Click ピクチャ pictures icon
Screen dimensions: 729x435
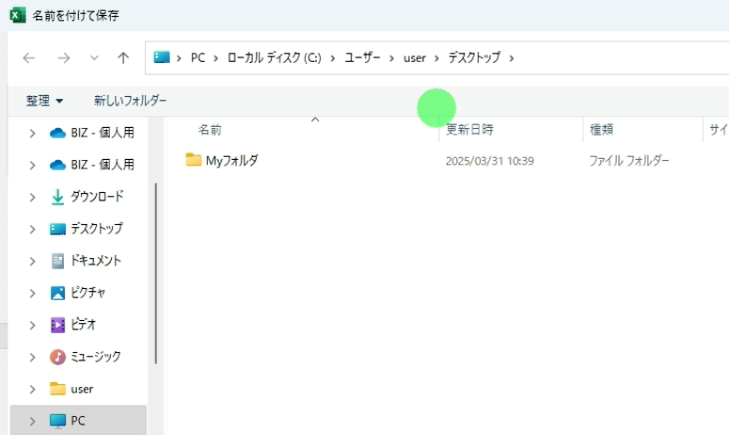(x=58, y=293)
